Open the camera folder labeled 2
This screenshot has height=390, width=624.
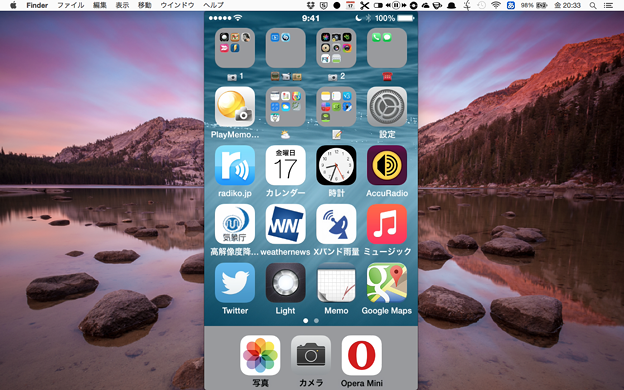point(336,48)
